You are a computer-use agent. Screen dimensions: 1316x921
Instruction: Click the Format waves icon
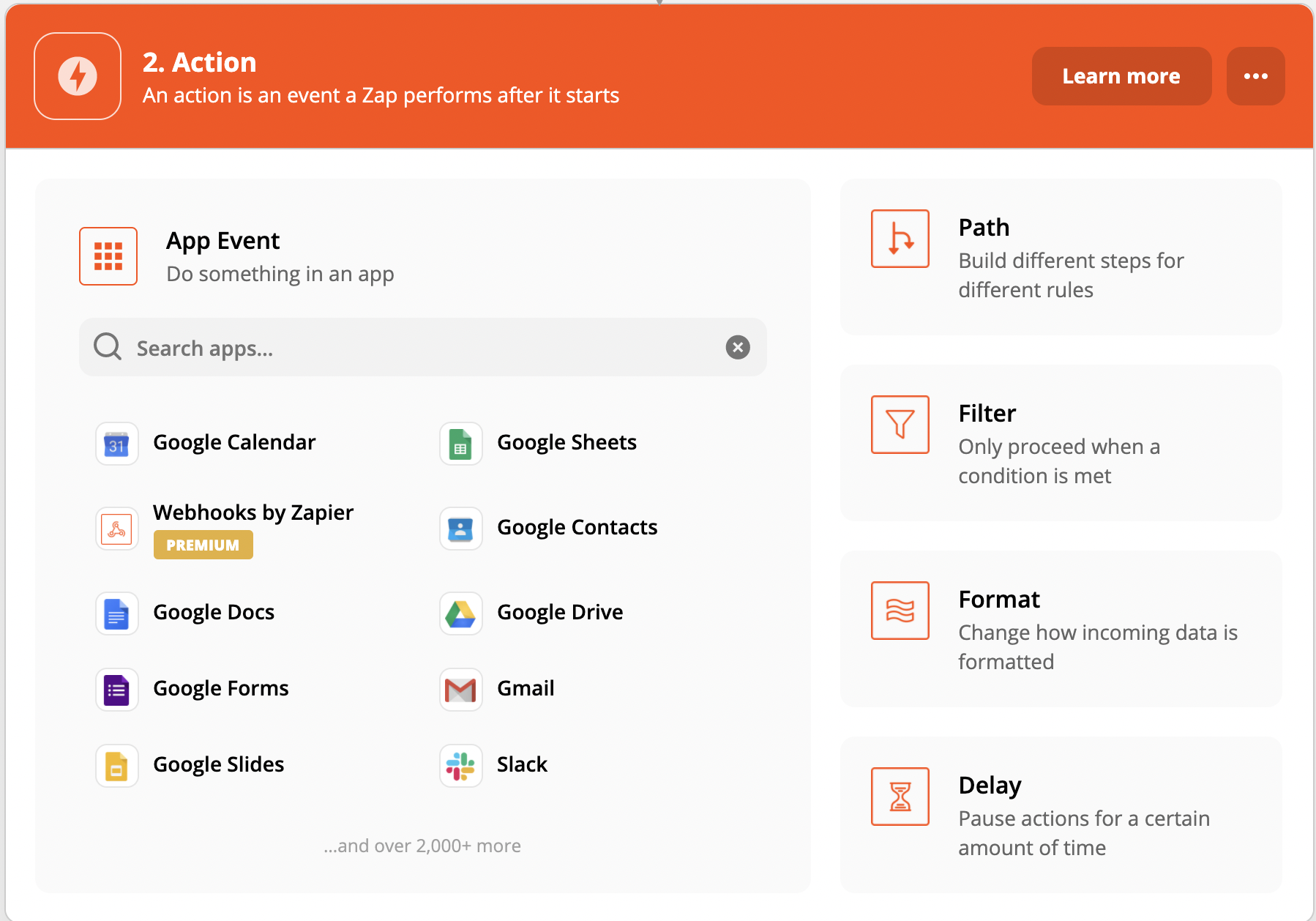point(900,611)
